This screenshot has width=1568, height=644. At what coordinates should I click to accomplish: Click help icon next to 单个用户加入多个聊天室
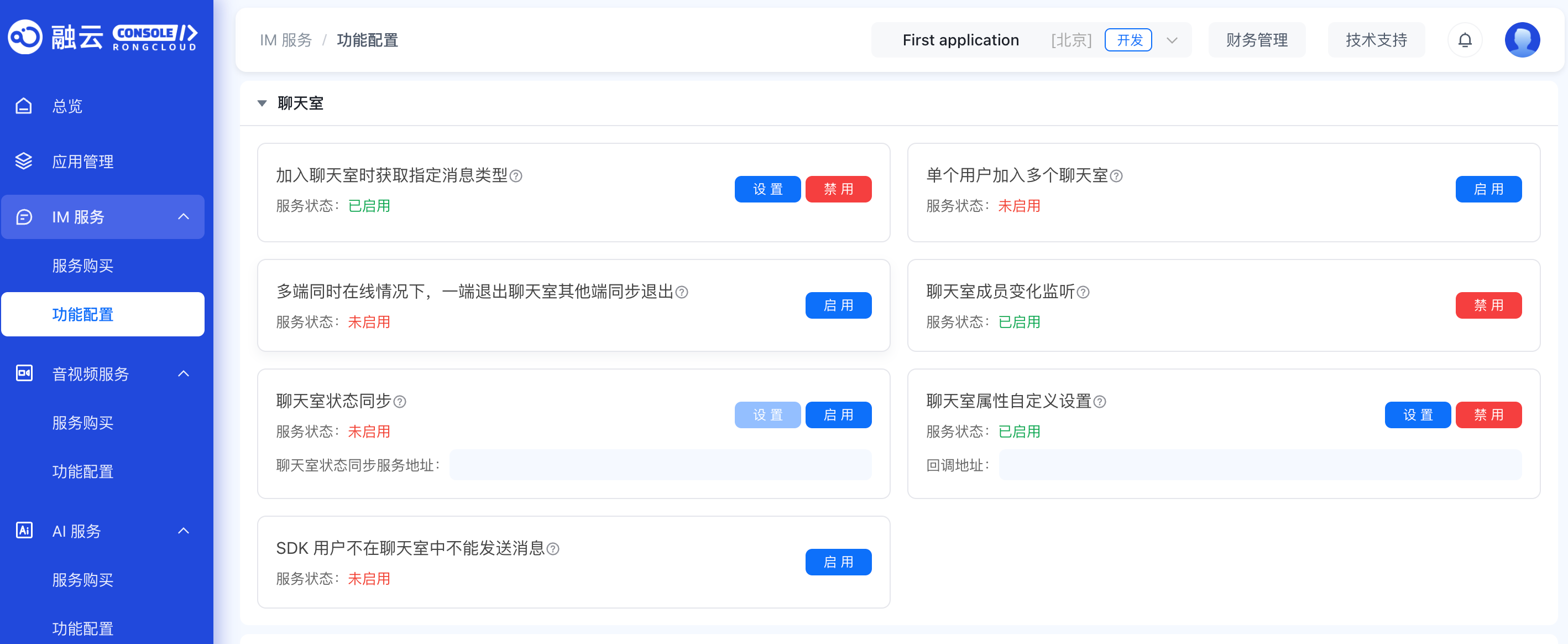(1116, 176)
